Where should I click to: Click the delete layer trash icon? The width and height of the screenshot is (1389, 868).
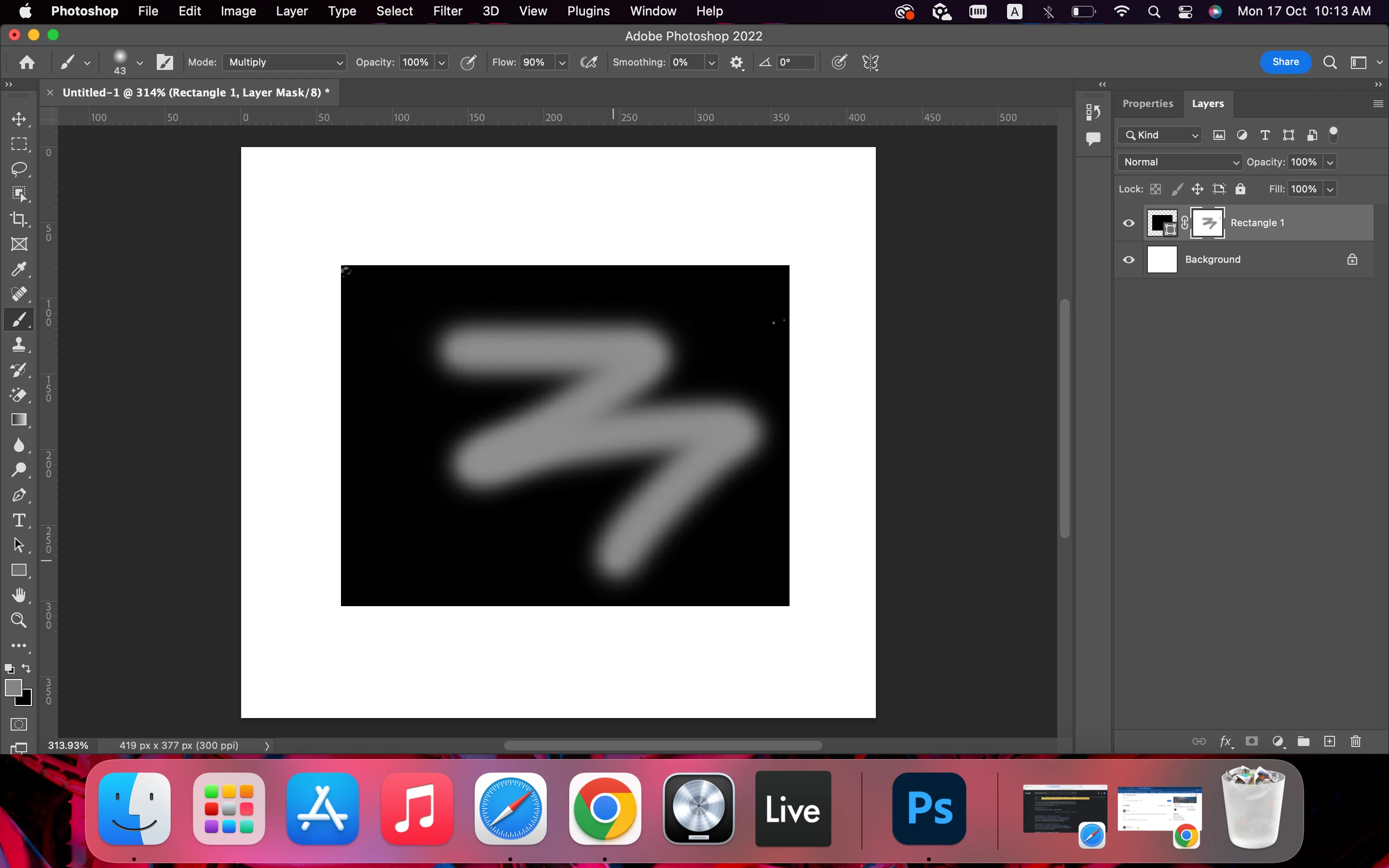tap(1356, 741)
